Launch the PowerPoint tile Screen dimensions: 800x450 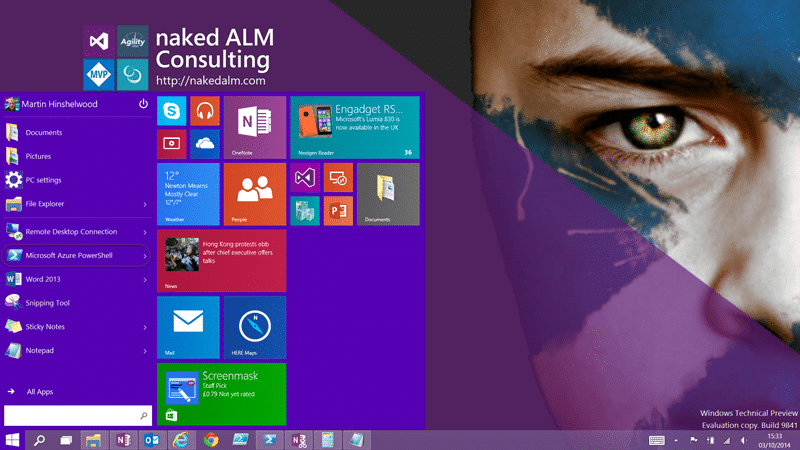338,211
